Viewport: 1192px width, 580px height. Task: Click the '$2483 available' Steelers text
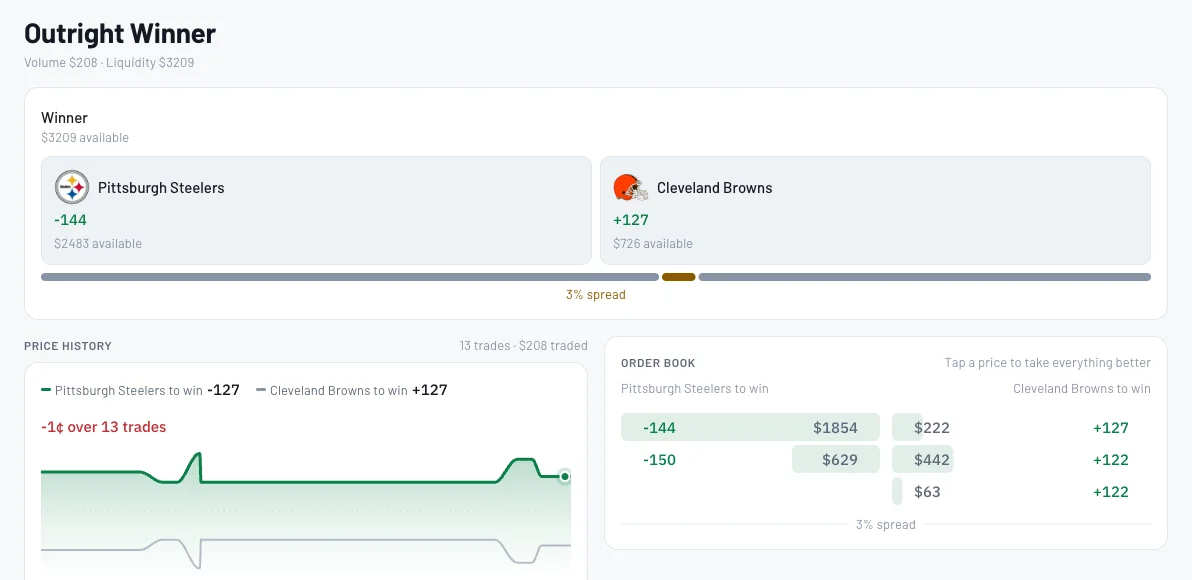point(98,243)
